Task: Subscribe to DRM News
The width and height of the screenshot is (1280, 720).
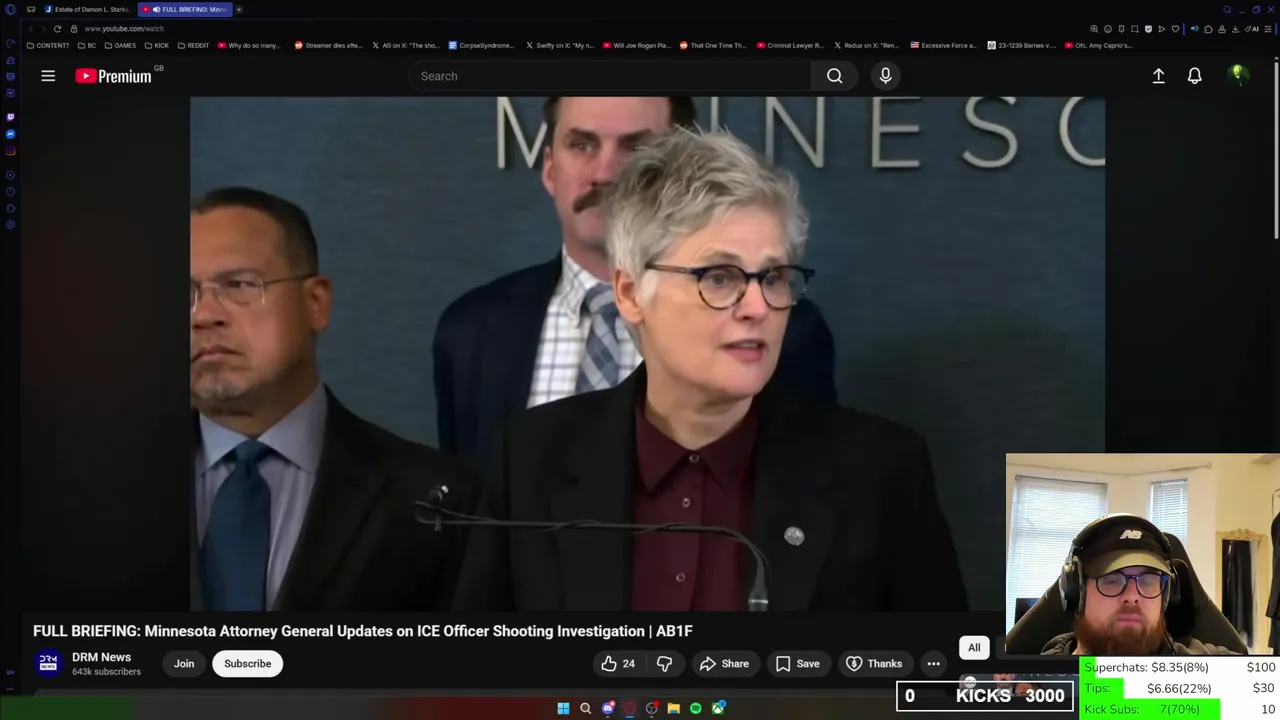Action: click(247, 664)
